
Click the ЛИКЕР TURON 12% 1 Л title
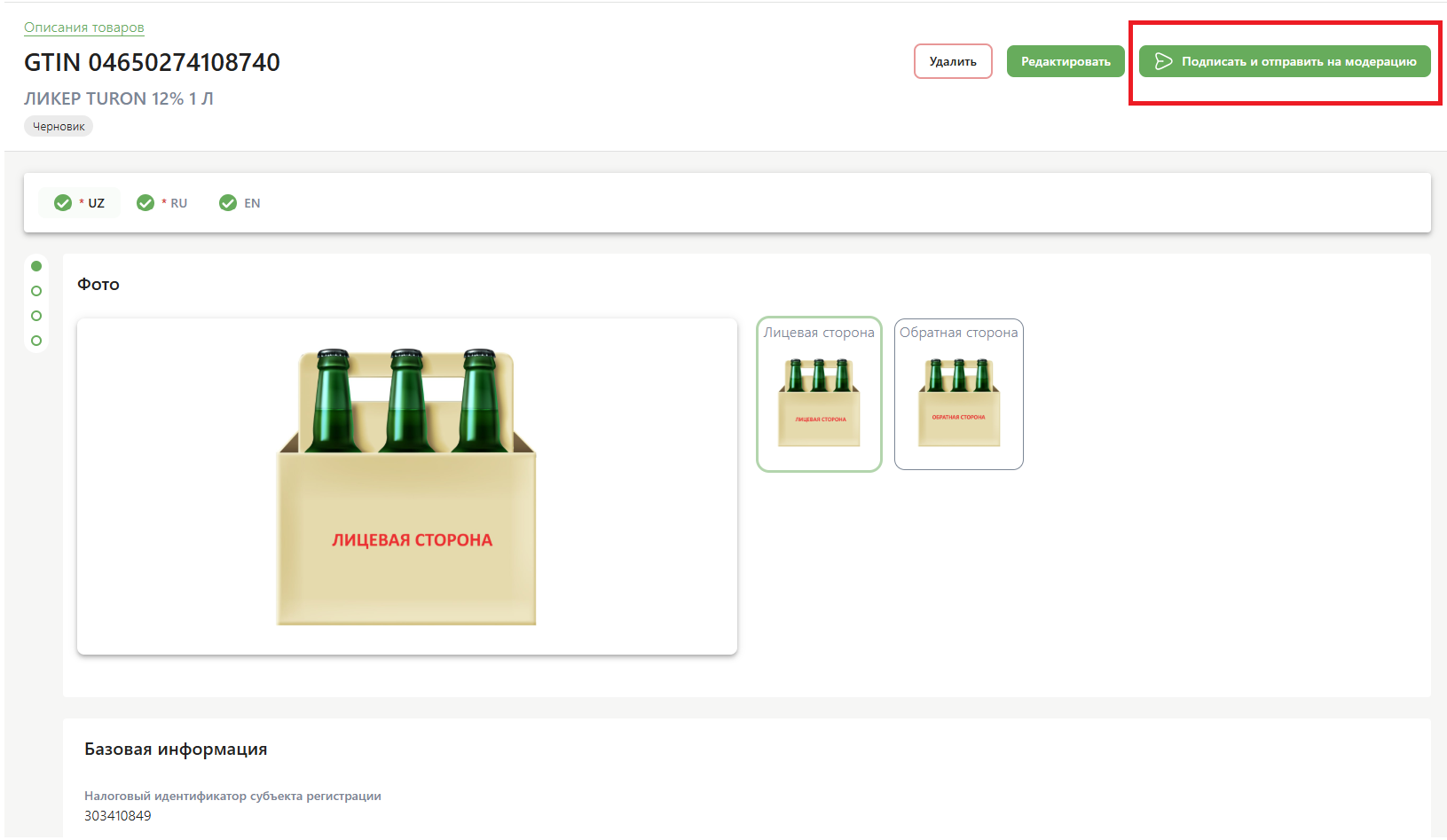pyautogui.click(x=119, y=98)
